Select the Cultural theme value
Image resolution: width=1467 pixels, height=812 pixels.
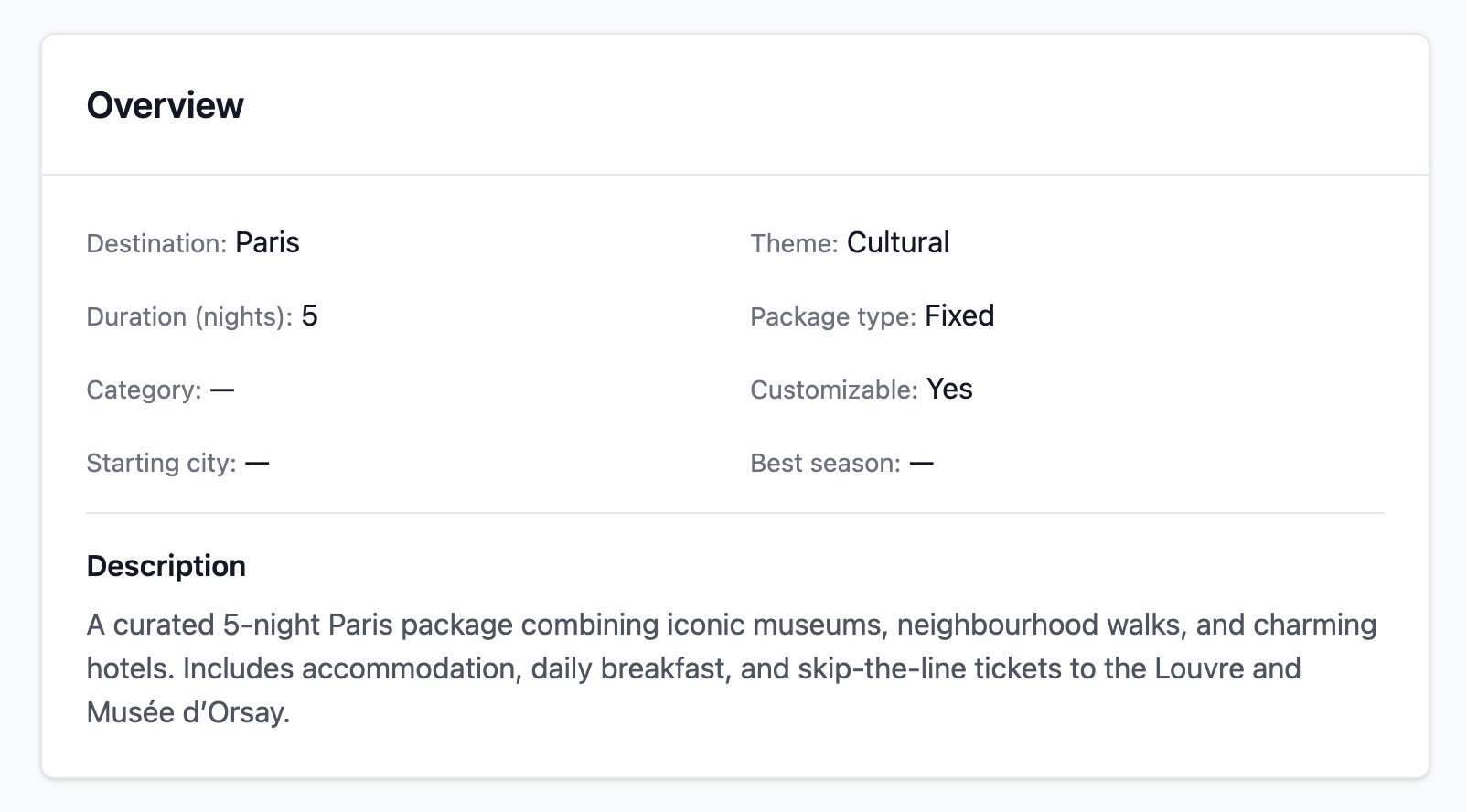[898, 242]
